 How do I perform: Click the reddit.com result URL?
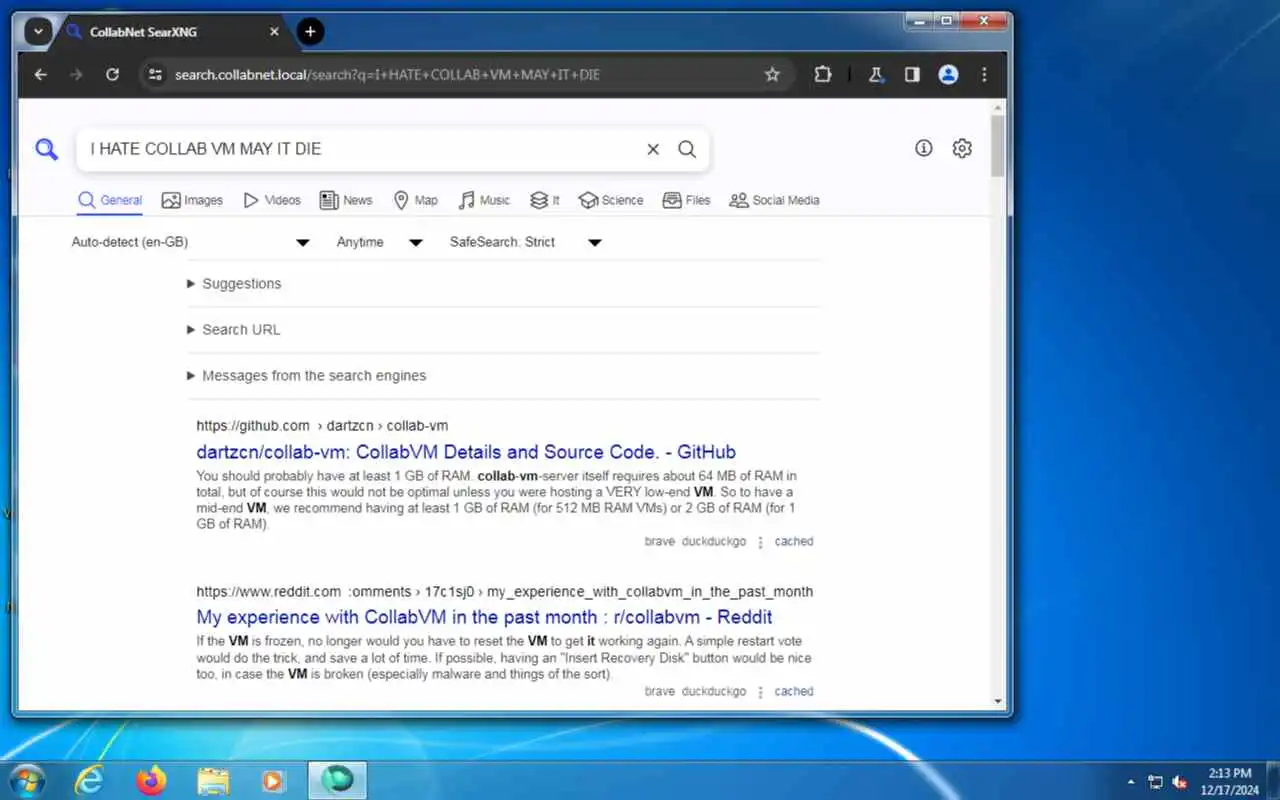point(505,592)
